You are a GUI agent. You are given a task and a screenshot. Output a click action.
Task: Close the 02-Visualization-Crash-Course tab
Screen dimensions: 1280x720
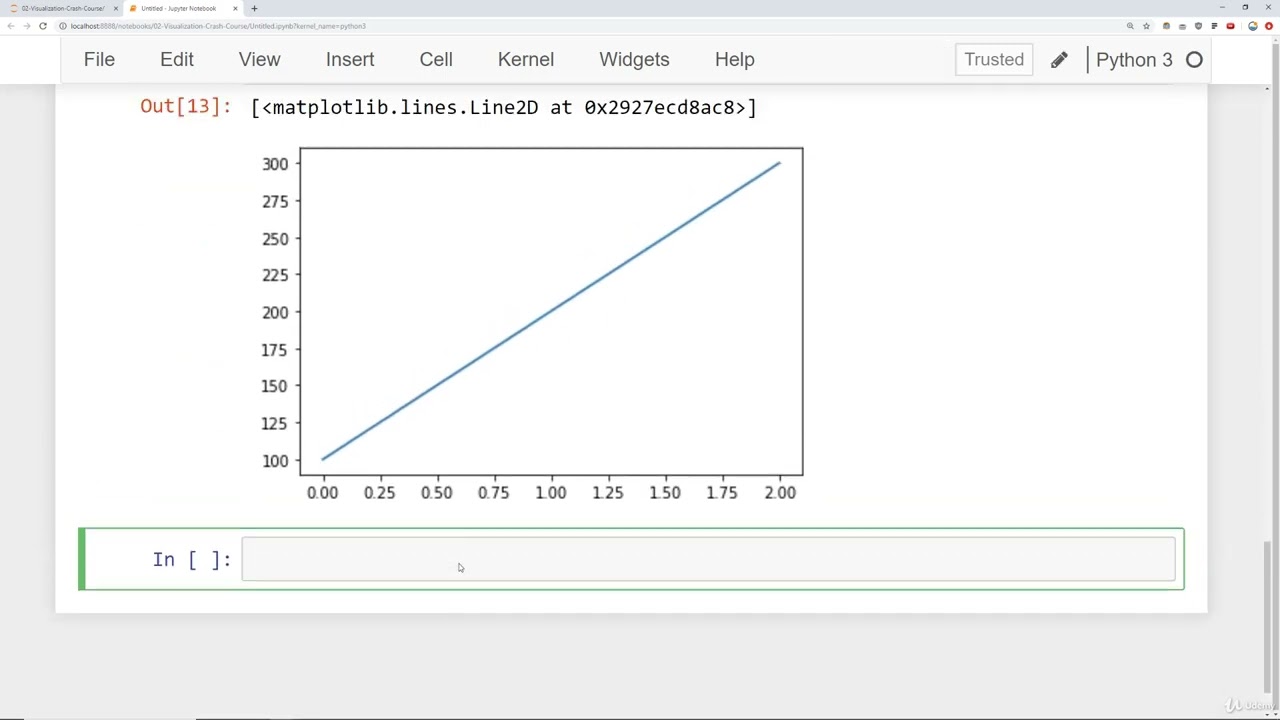click(116, 8)
